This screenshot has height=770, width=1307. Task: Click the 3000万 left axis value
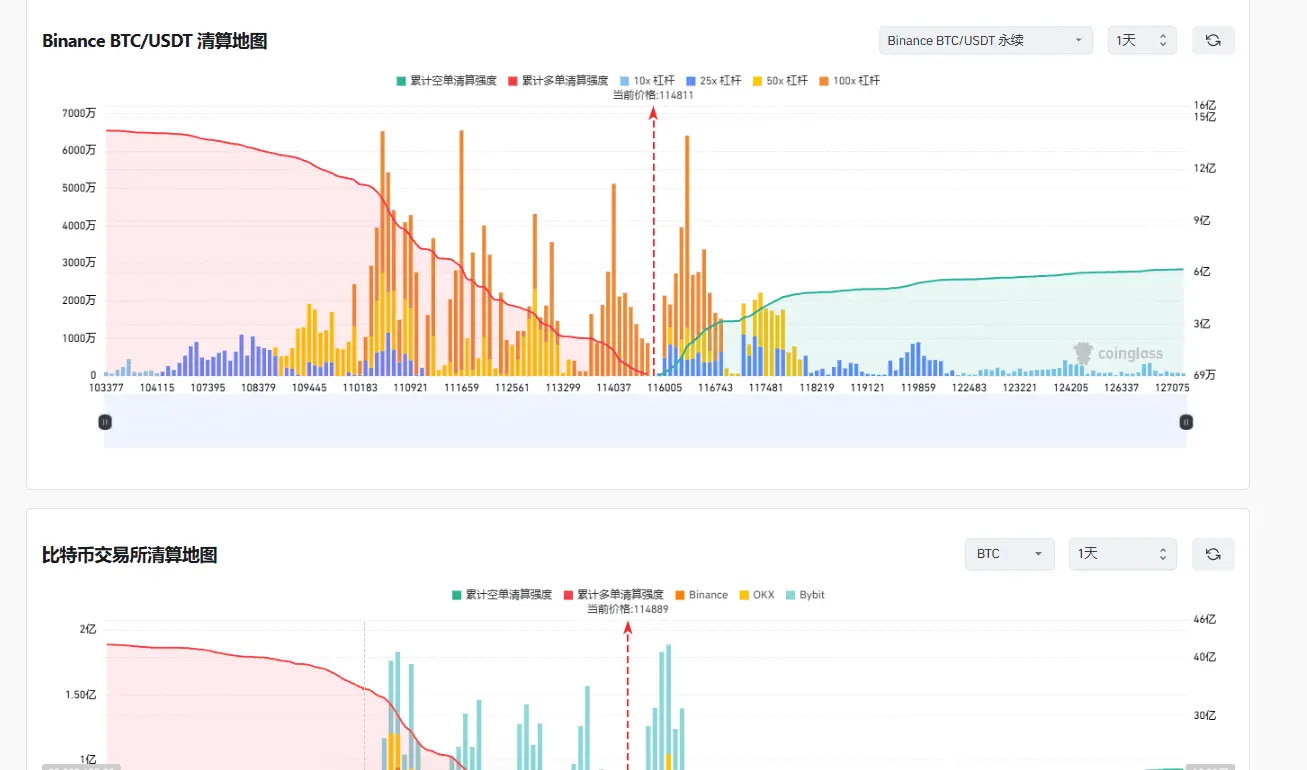(79, 263)
